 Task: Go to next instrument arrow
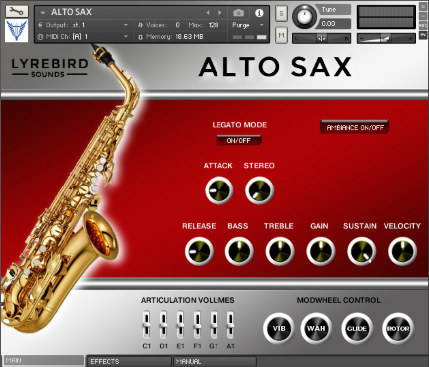click(220, 13)
